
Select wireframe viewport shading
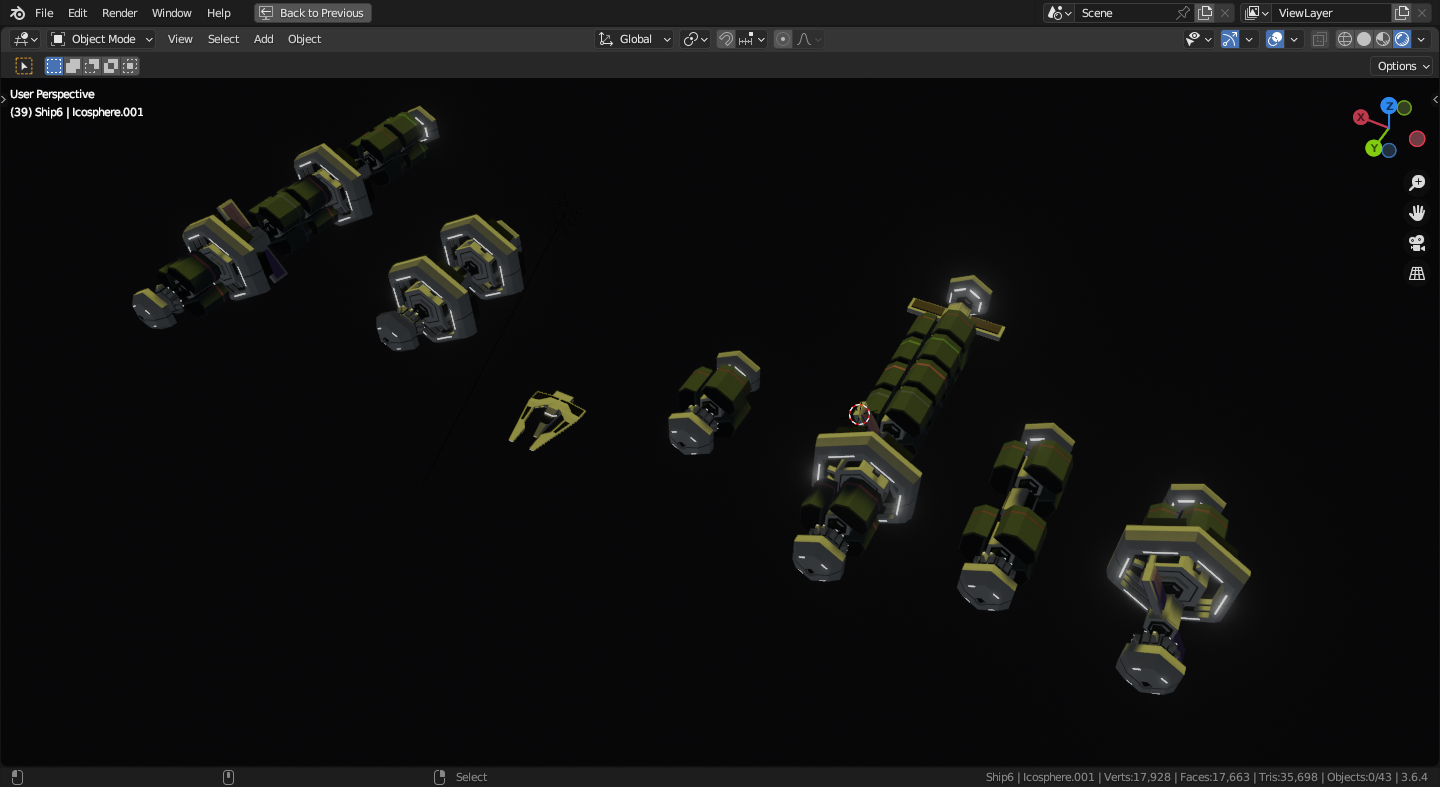click(1345, 39)
